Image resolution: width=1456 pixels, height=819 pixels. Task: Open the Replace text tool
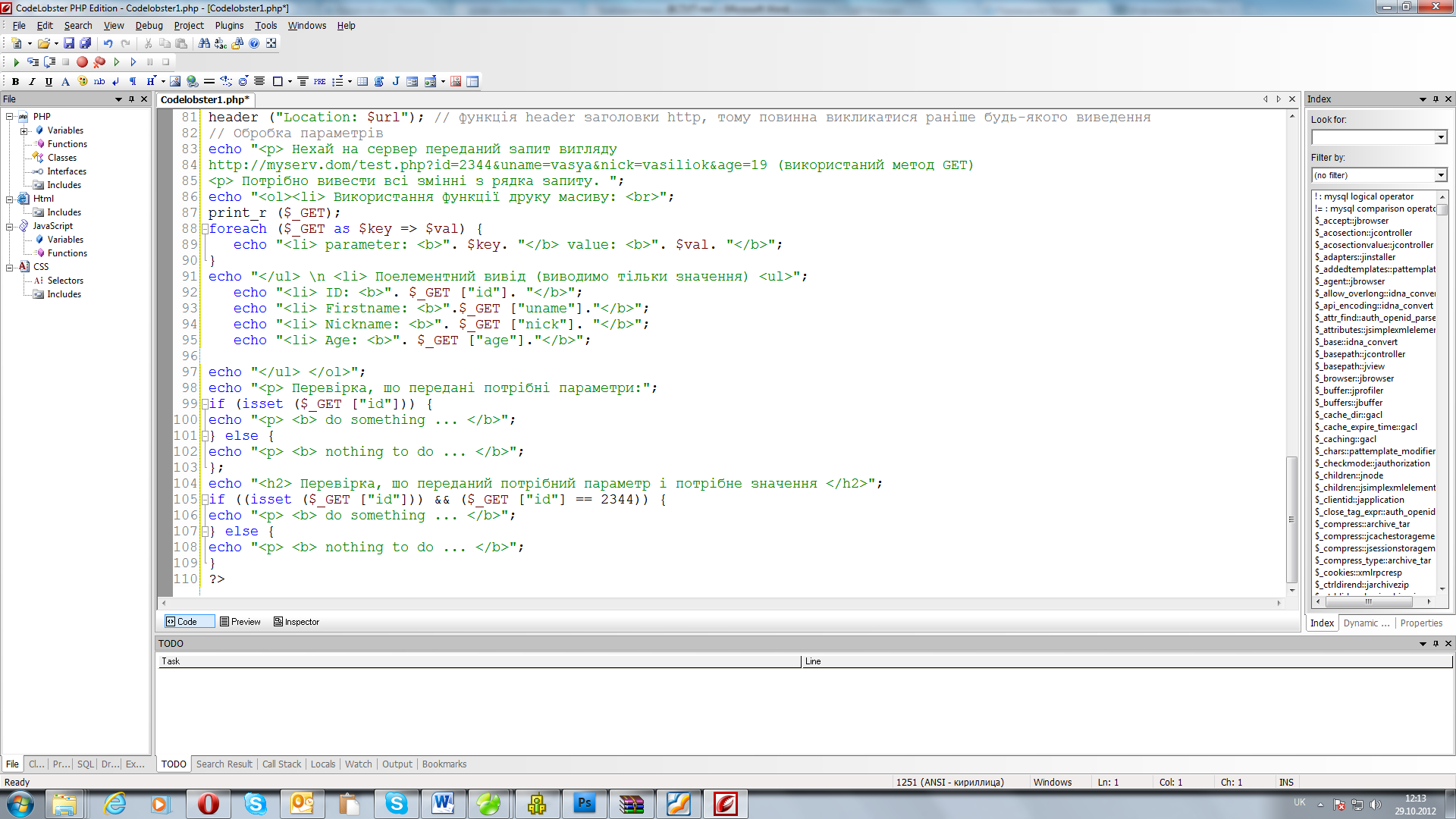tap(221, 43)
